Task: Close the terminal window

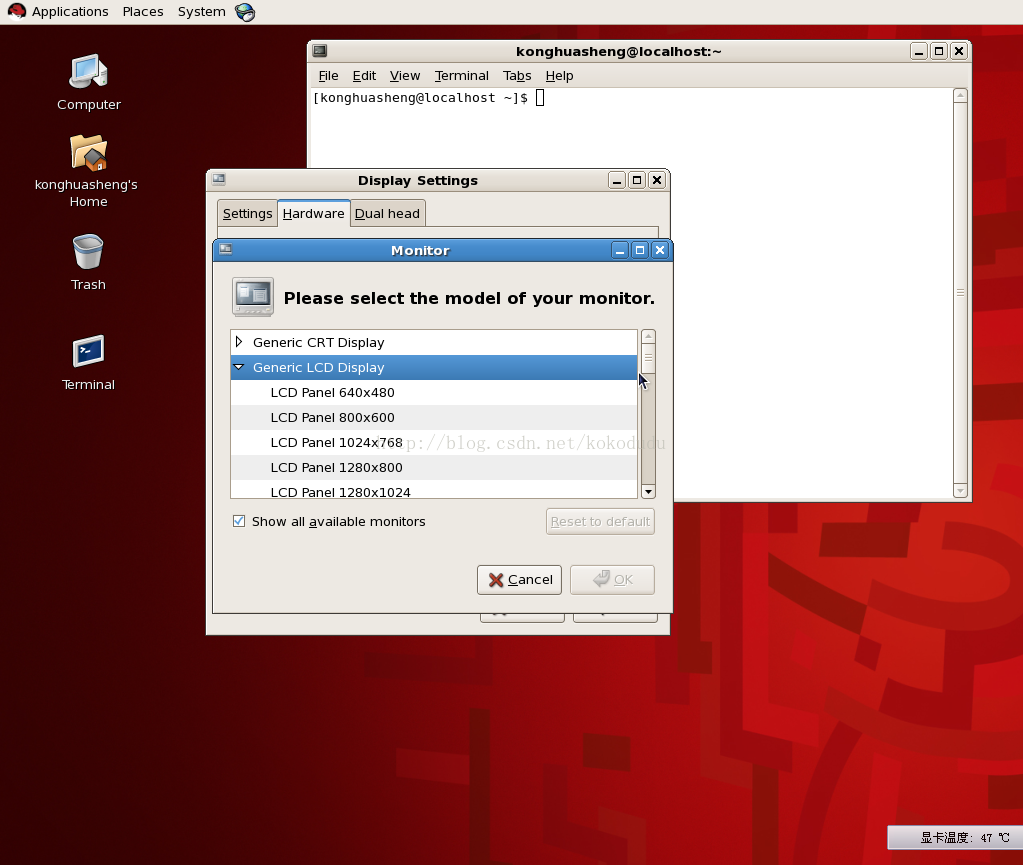Action: tap(958, 52)
